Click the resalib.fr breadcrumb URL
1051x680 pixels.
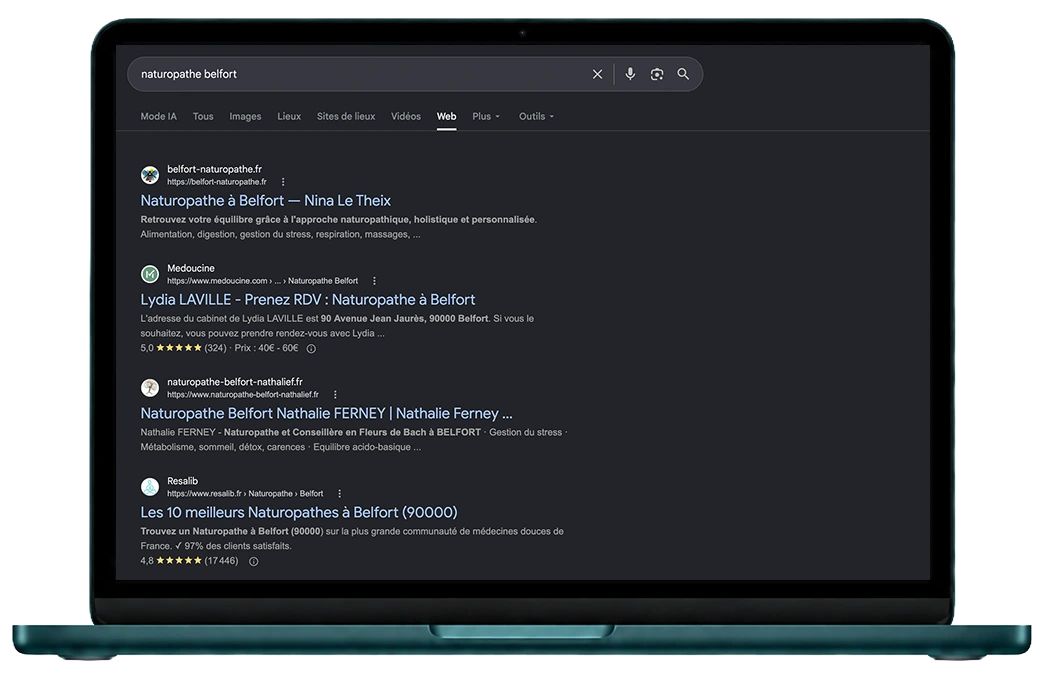click(245, 494)
